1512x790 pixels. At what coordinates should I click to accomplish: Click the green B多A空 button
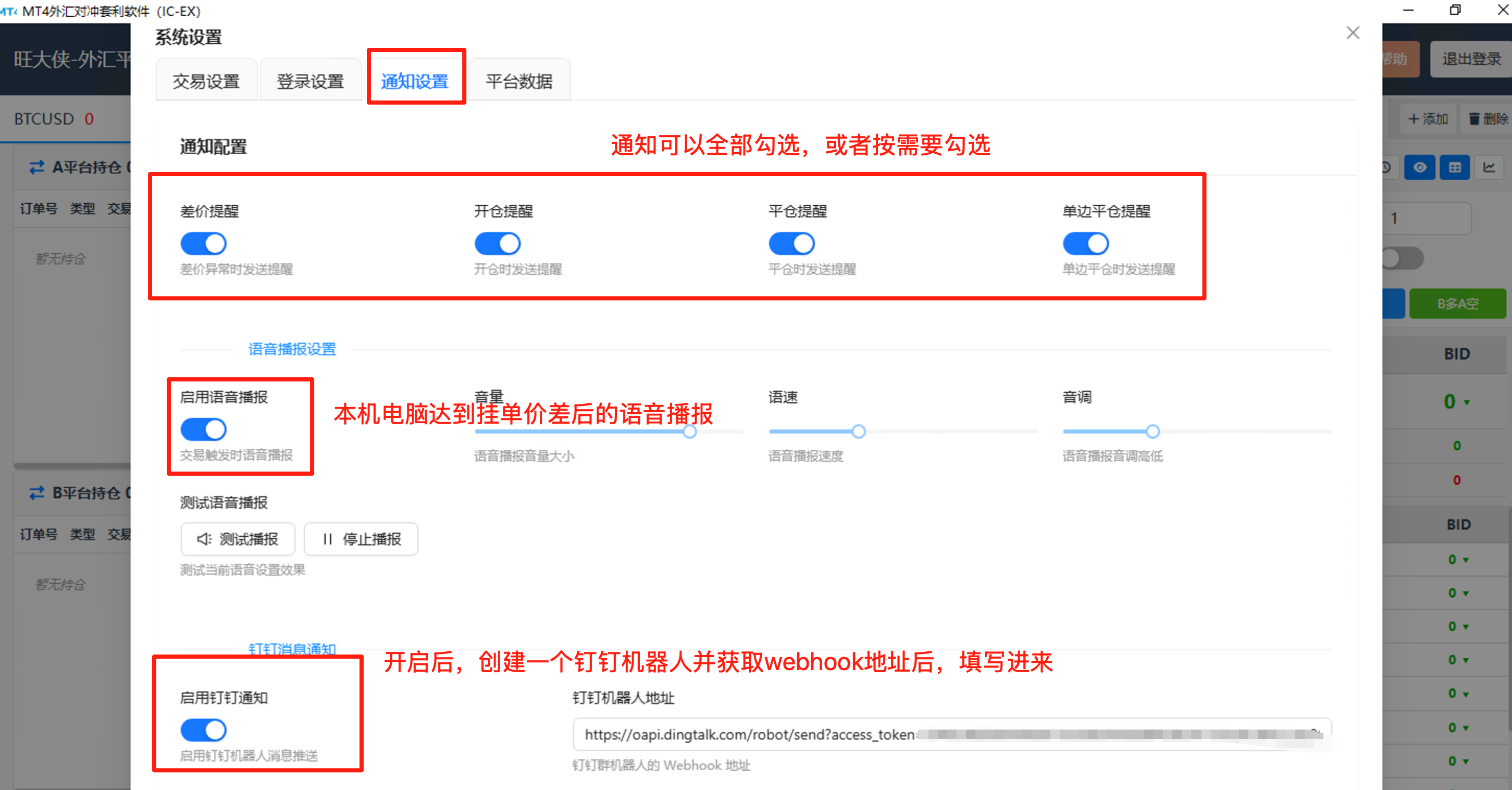tap(1457, 303)
